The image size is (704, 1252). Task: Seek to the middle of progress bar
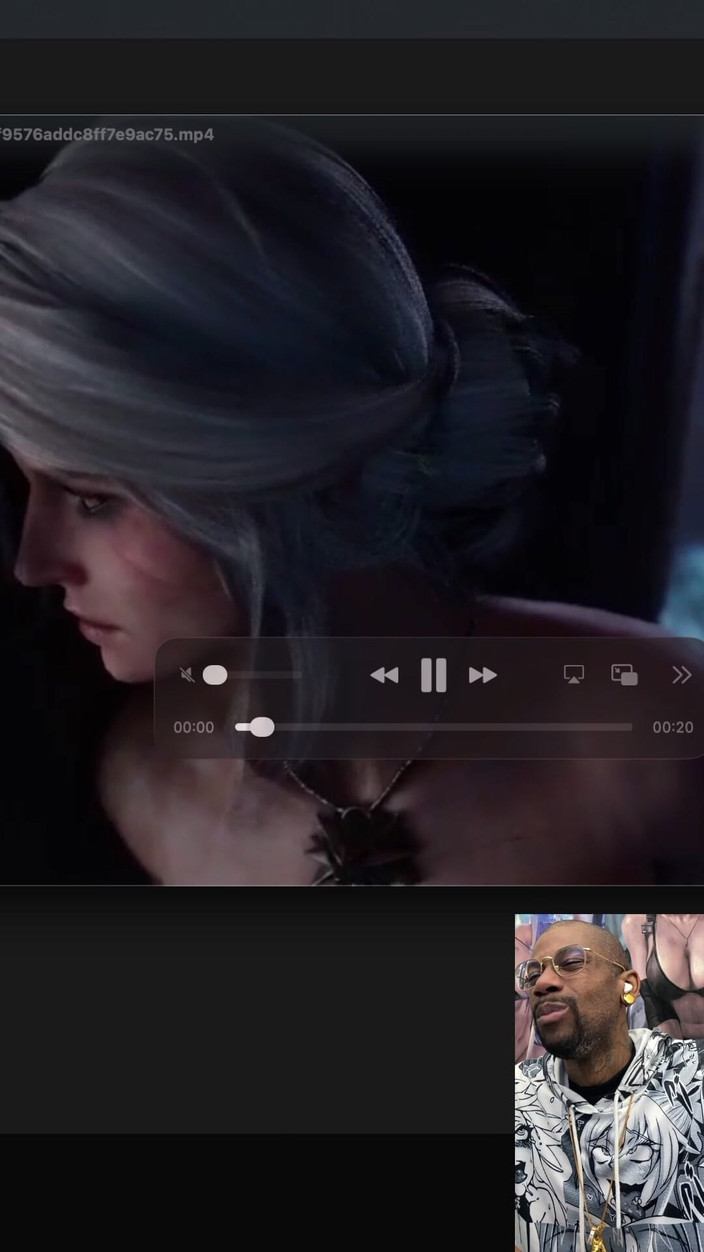click(434, 727)
